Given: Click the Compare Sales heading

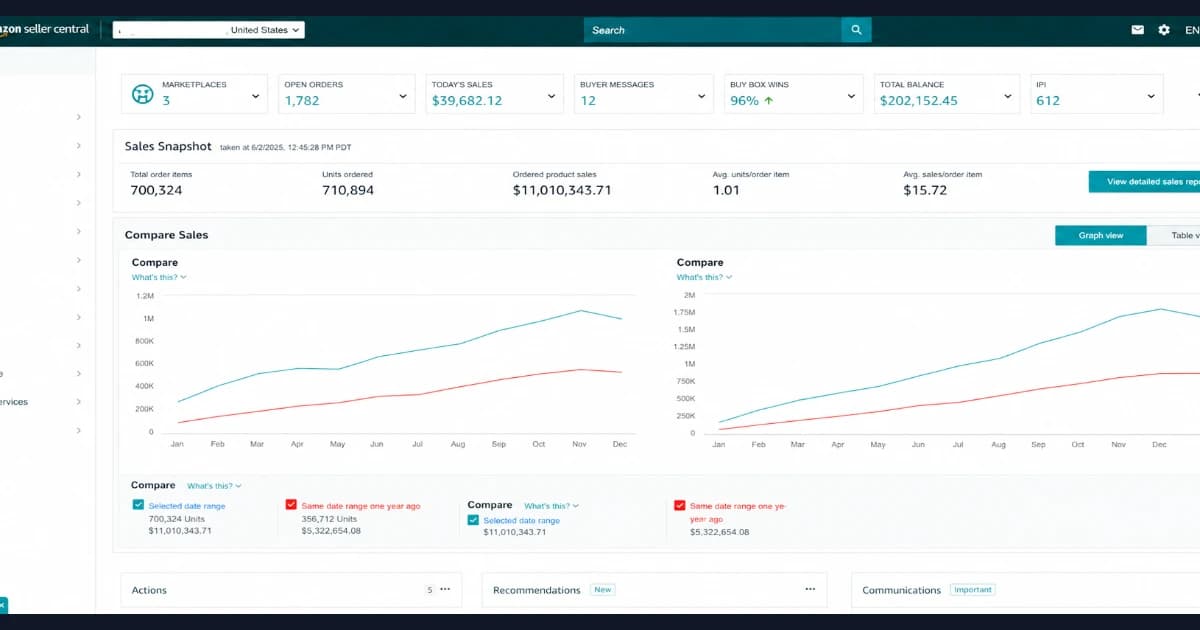Looking at the screenshot, I should [167, 235].
